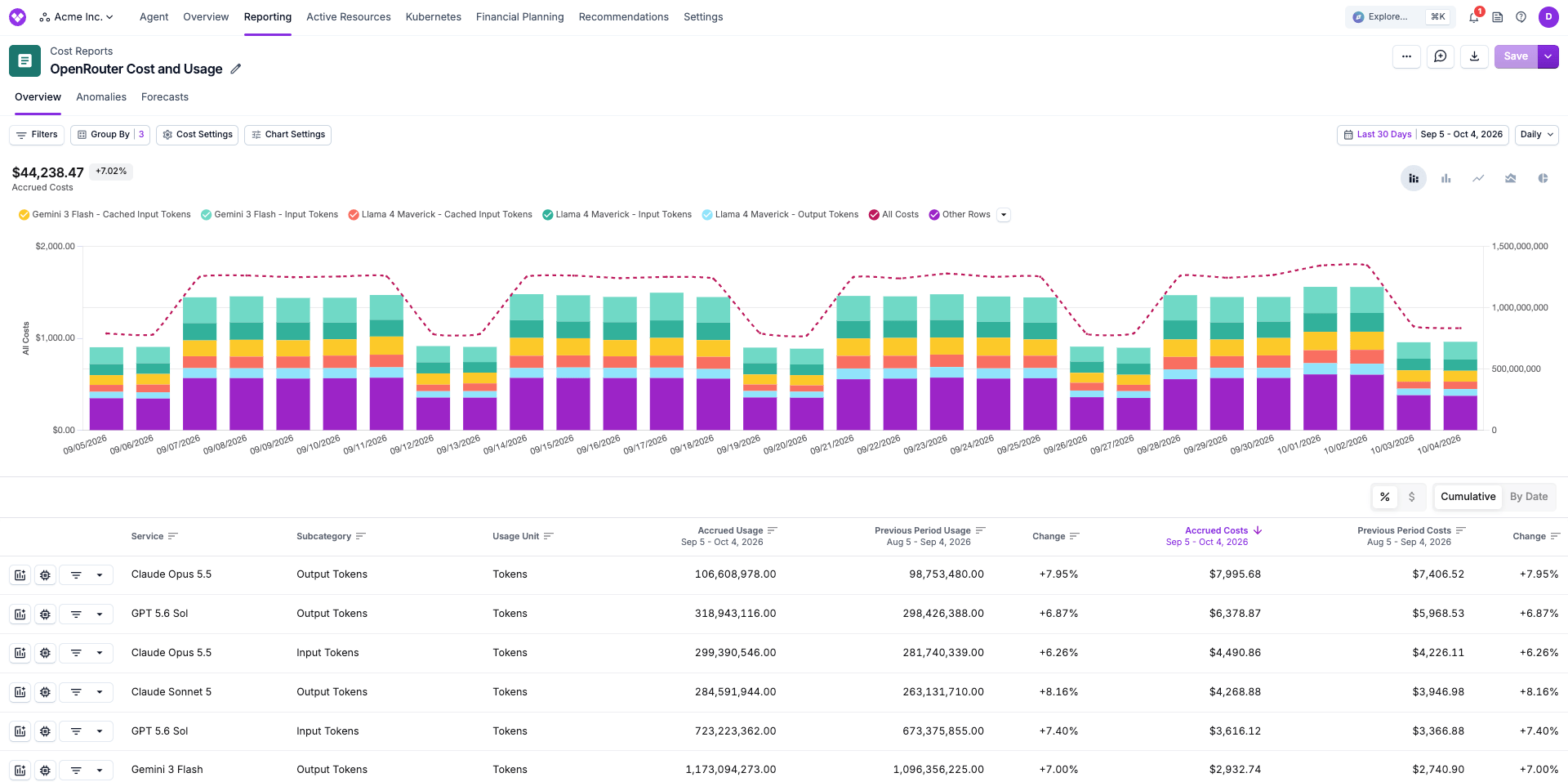Expand the Acme Inc. workspace switcher

[x=77, y=17]
